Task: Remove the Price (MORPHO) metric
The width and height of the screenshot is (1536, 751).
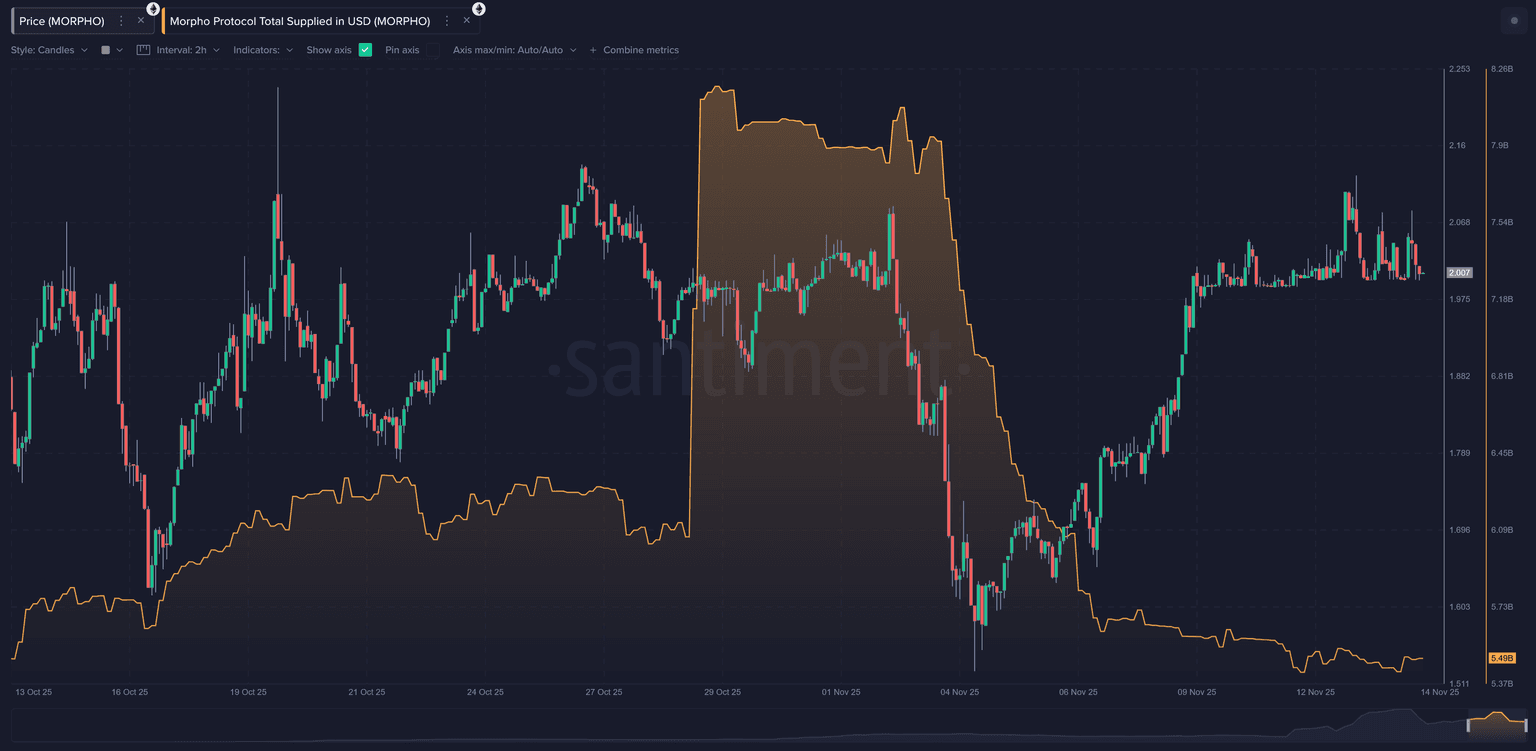Action: pyautogui.click(x=141, y=21)
